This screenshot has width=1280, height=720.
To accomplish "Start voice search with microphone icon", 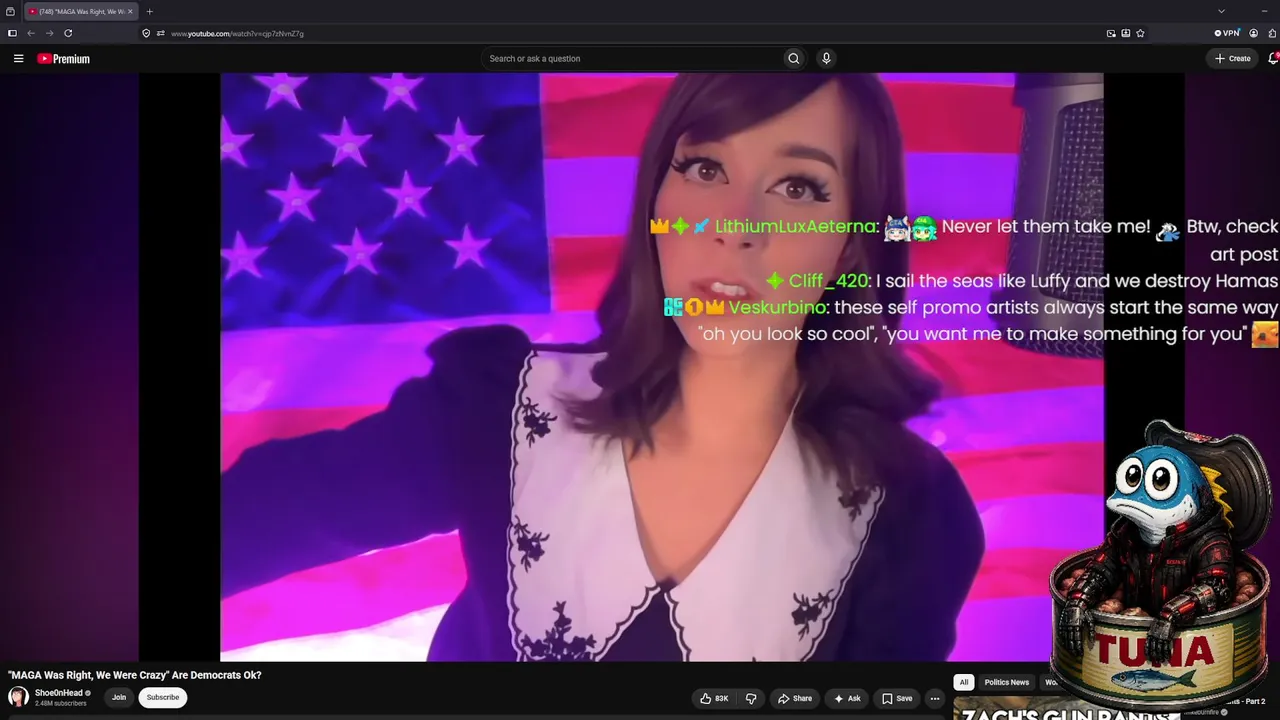I will coord(826,58).
